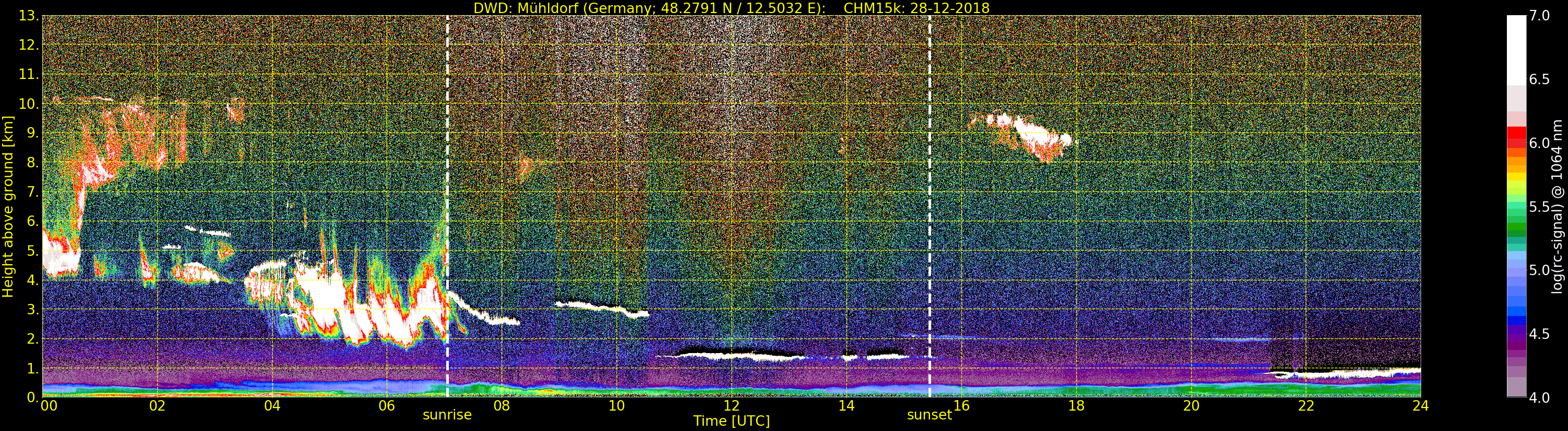The image size is (1568, 431).
Task: Click the height axis tick "9."
Action: [33, 133]
